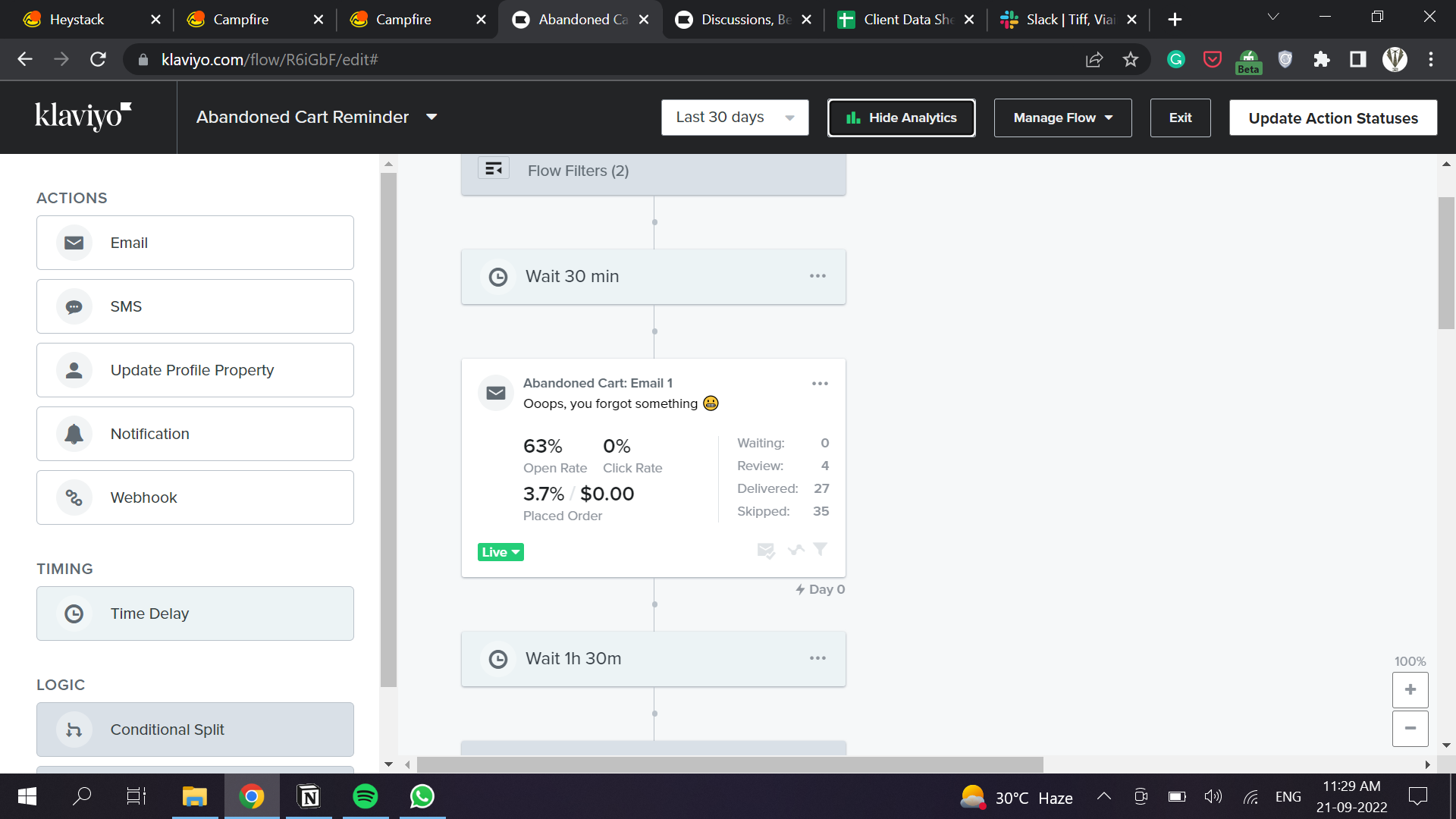Open the three-dot menu on Abandoned Cart Email 1

pos(820,384)
